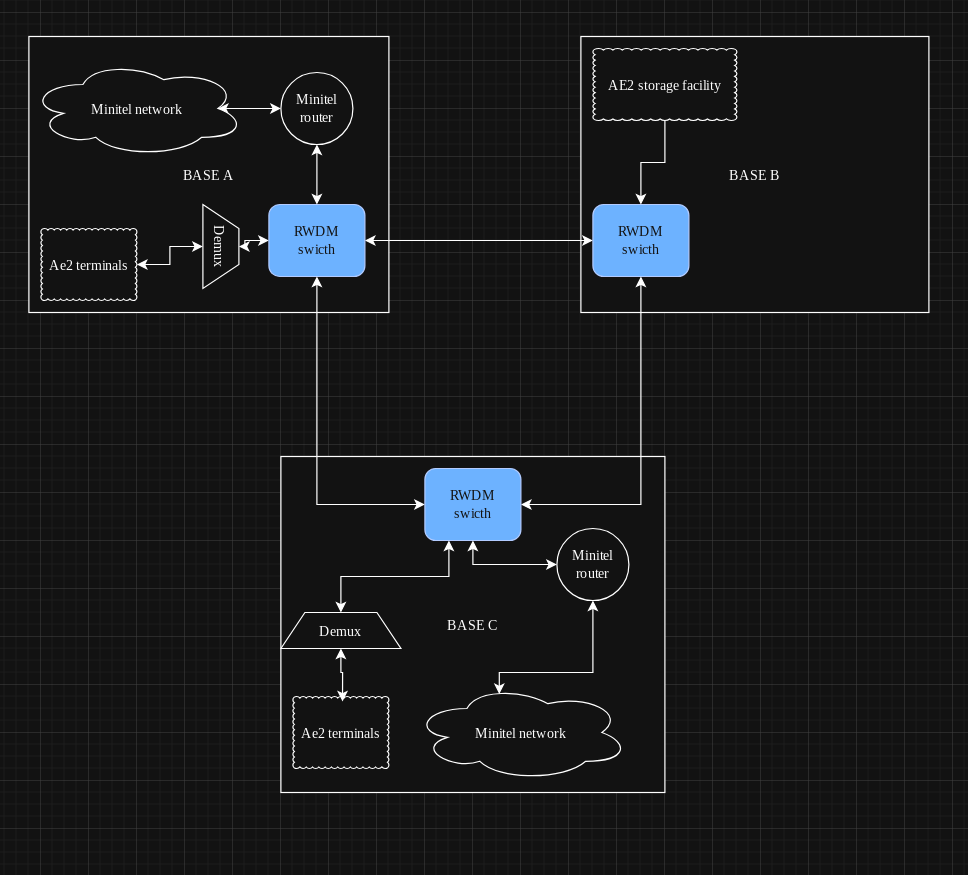The height and width of the screenshot is (875, 968).
Task: Click the blue RWDM switch in Base C
Action: click(472, 505)
